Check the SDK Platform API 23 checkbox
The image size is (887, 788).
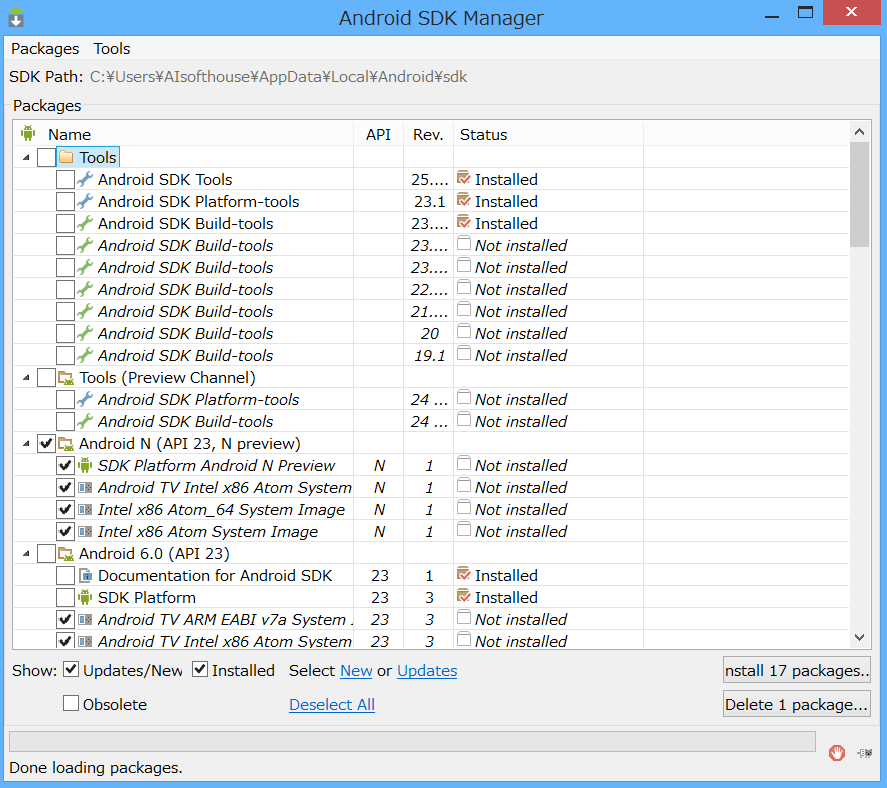66,597
